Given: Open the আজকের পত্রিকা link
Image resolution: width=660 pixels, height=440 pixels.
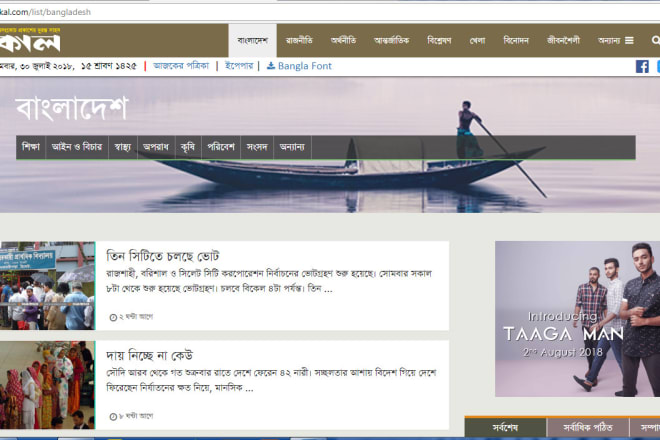Looking at the screenshot, I should pyautogui.click(x=181, y=66).
